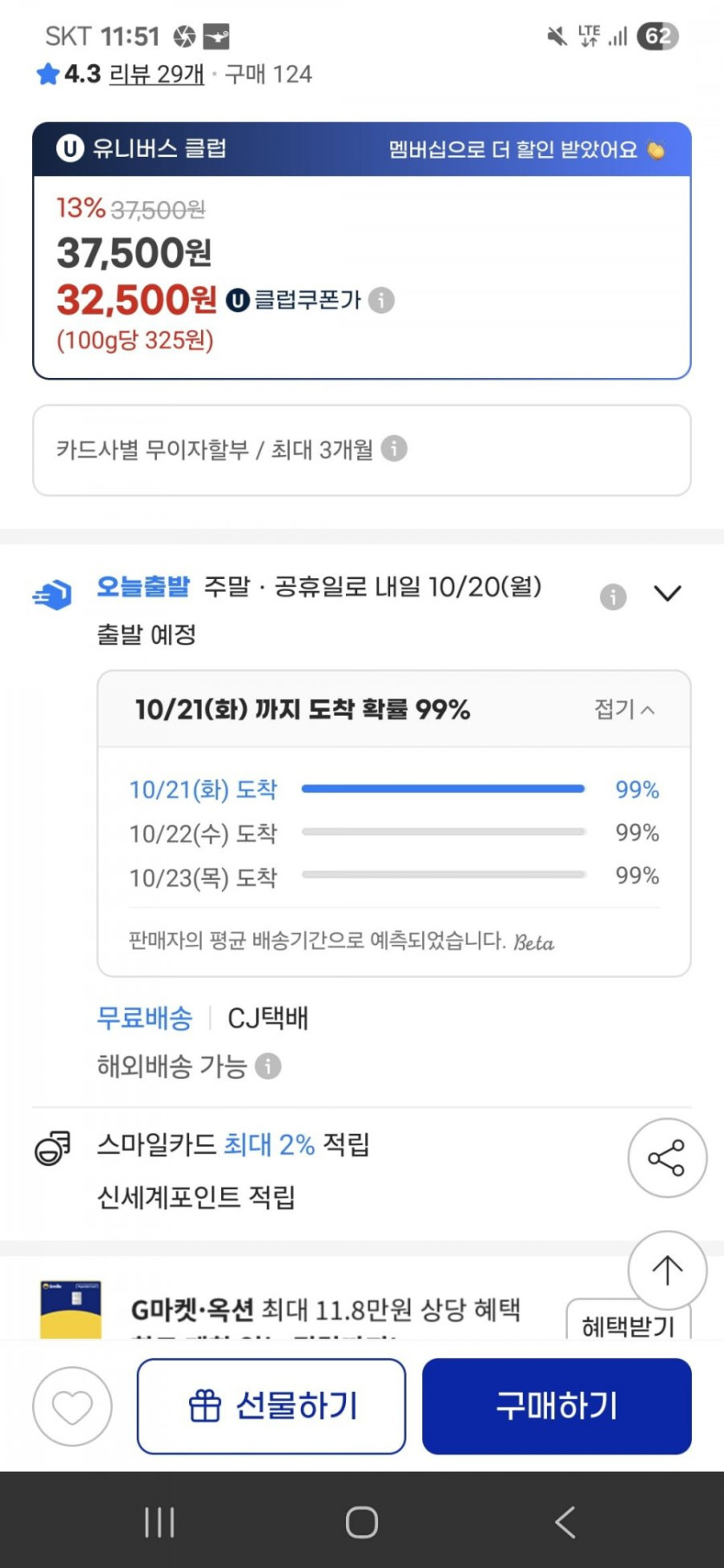Tap the 유니버스 클럽 membership banner
This screenshot has height=1568, width=724.
pyautogui.click(x=362, y=149)
